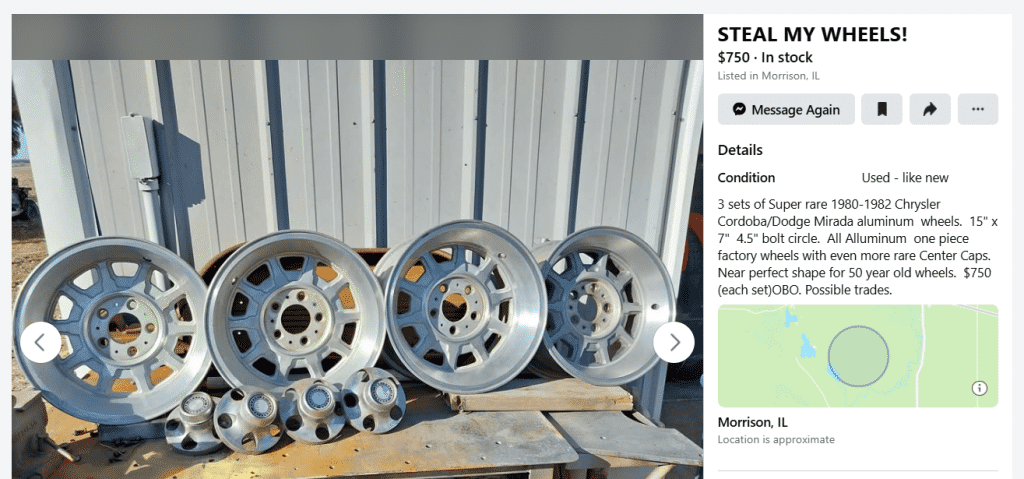This screenshot has width=1024, height=479.
Task: Click the Used - like new condition value
Action: [904, 178]
